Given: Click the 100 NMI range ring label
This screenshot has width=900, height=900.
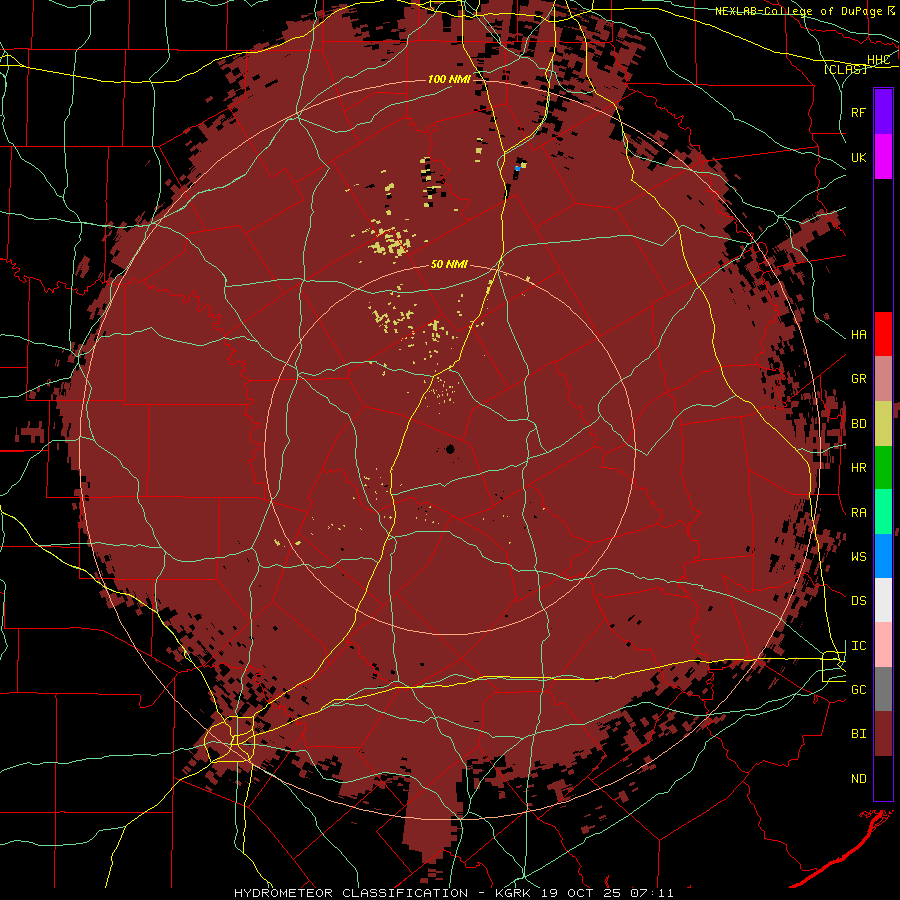Looking at the screenshot, I should 449,79.
